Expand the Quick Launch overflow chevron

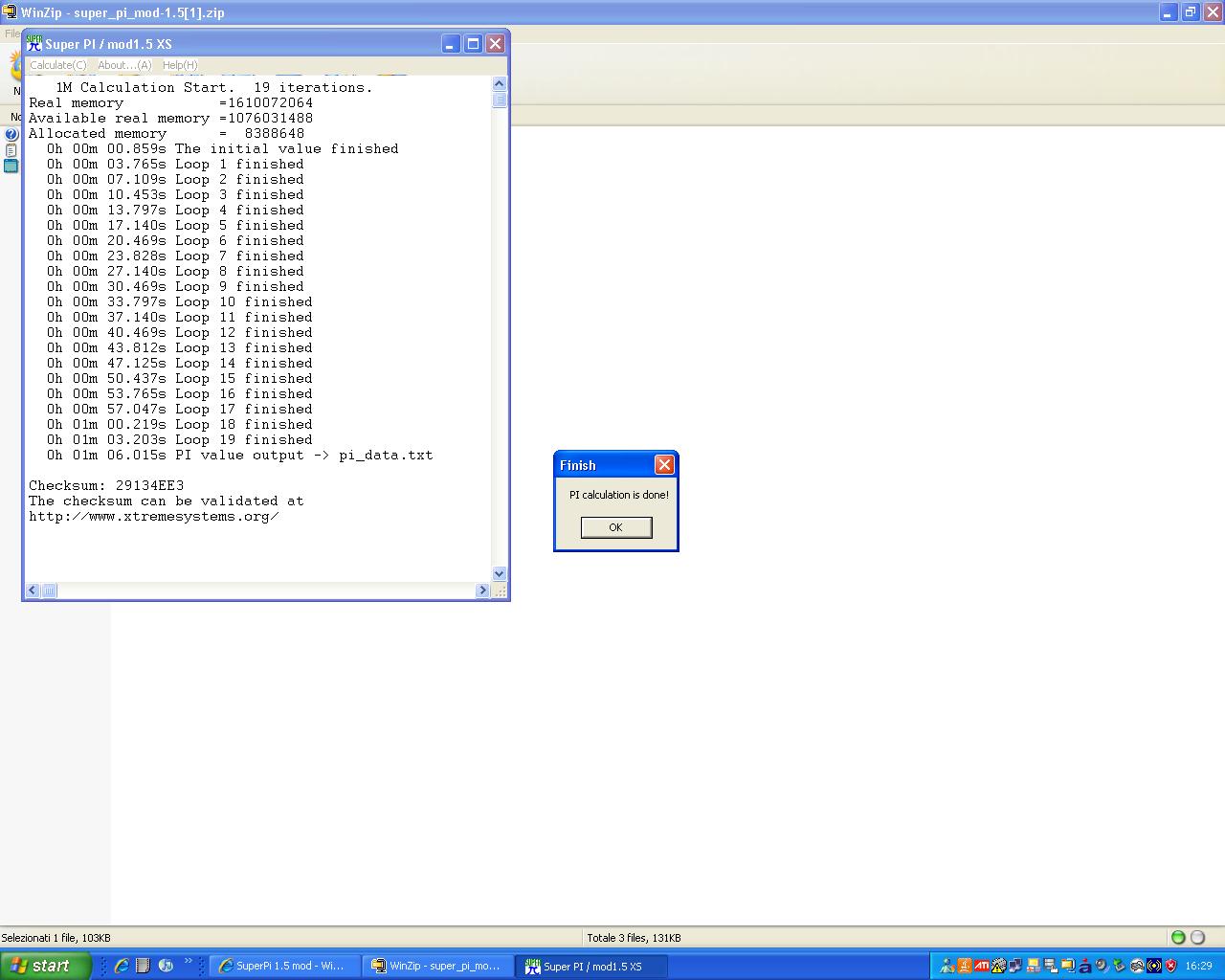pyautogui.click(x=188, y=962)
